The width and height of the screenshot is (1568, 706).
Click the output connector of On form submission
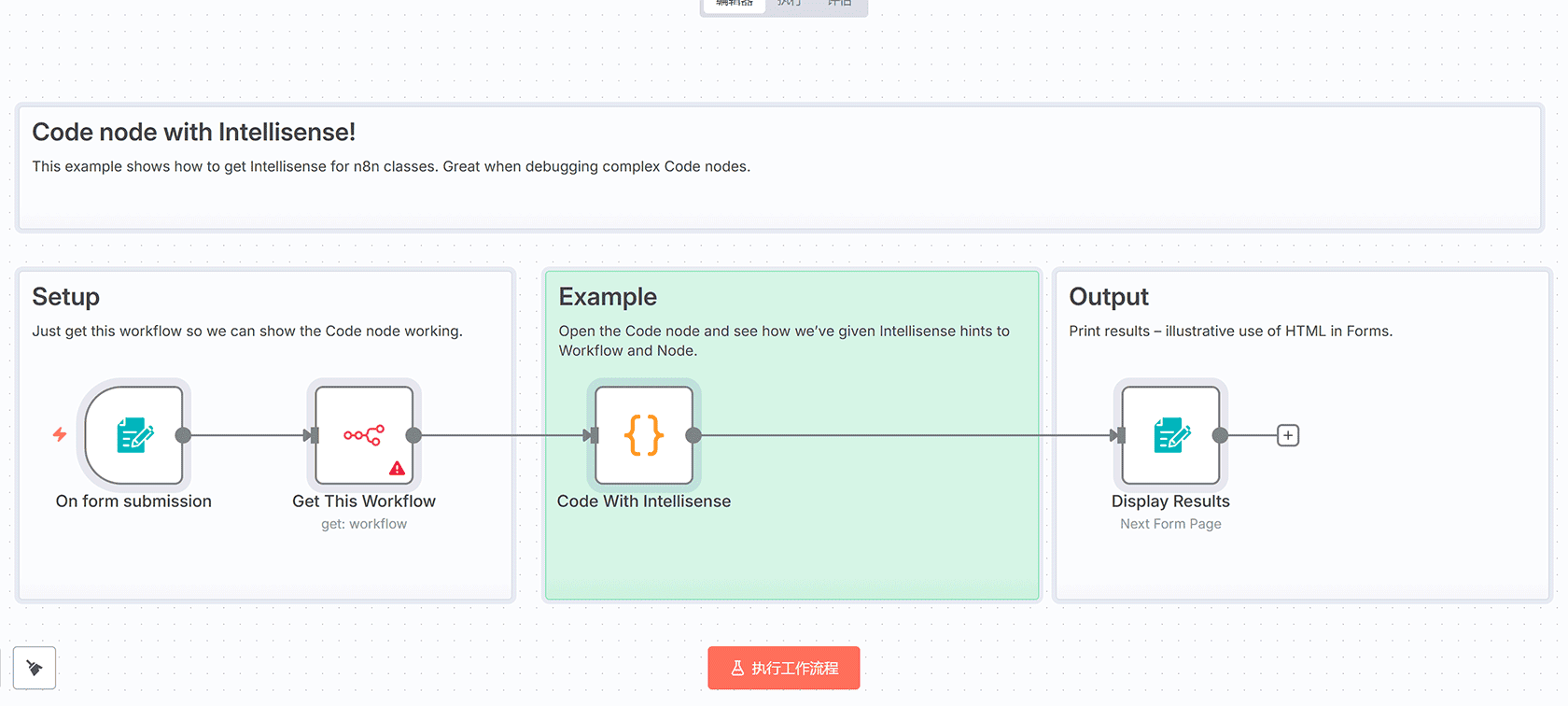[x=184, y=435]
